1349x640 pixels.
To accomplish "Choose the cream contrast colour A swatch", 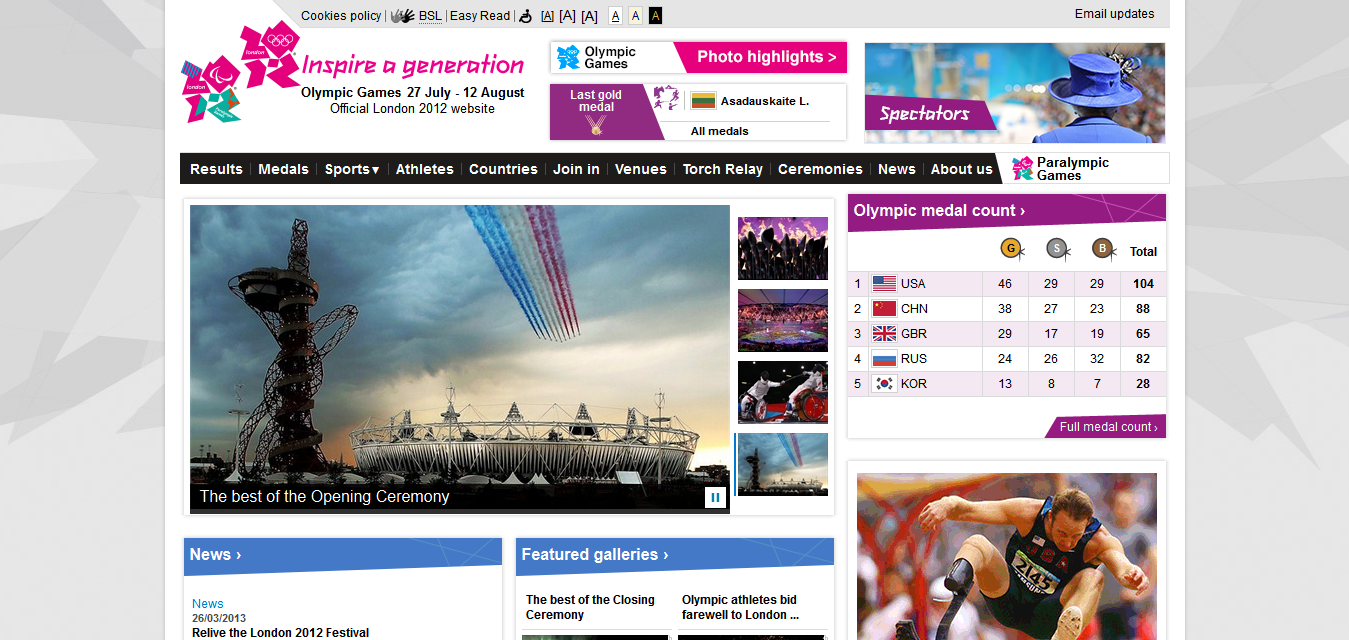I will [635, 16].
